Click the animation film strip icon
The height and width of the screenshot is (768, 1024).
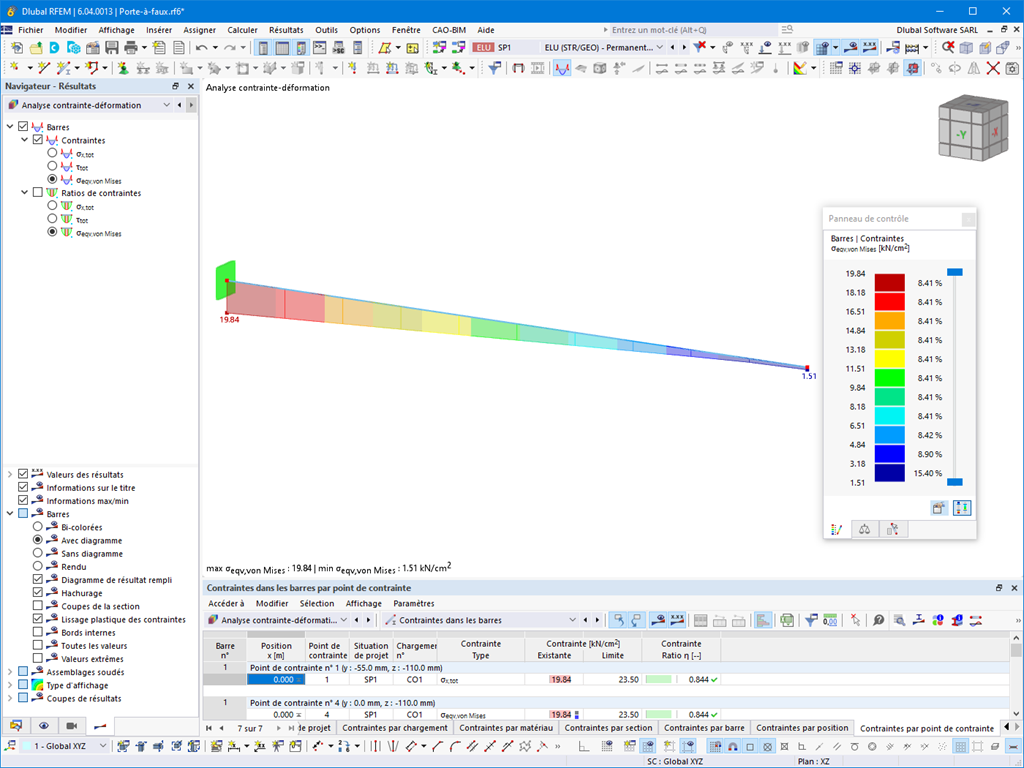pos(537,68)
